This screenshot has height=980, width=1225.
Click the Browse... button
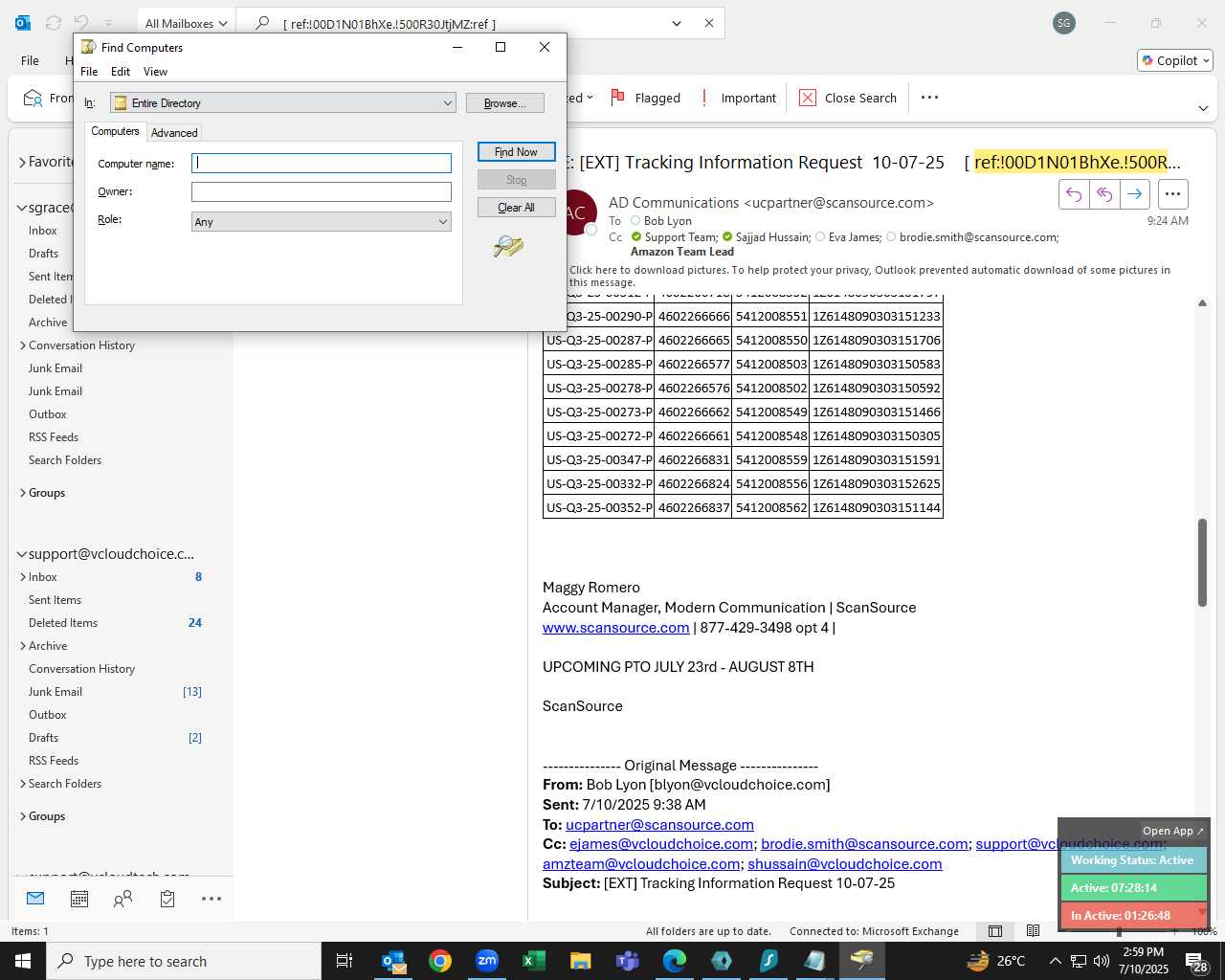[x=504, y=103]
